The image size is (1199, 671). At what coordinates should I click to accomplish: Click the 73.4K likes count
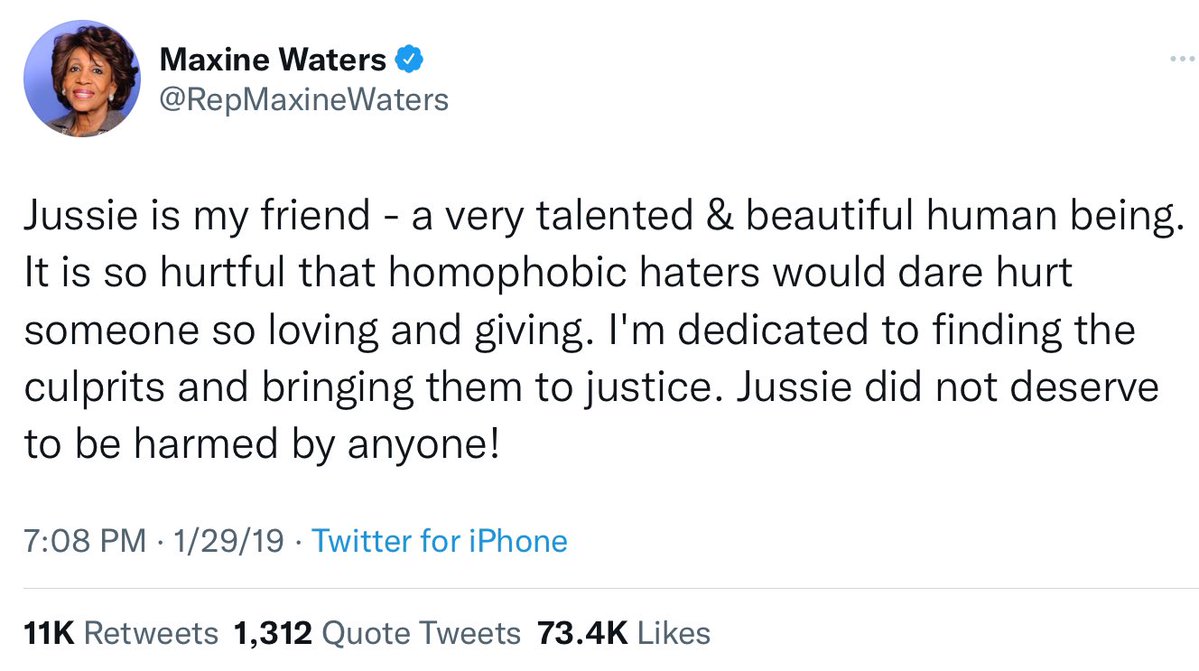[x=581, y=633]
